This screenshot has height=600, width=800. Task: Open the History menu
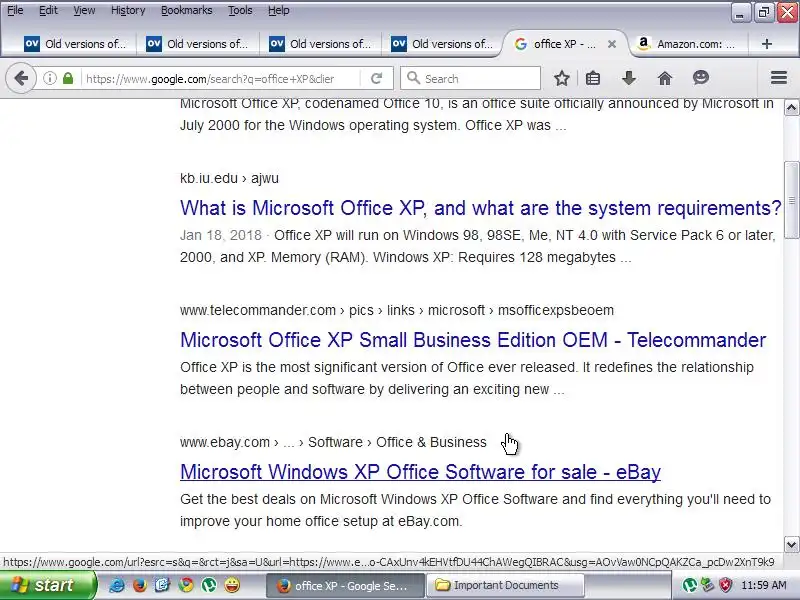click(x=128, y=10)
